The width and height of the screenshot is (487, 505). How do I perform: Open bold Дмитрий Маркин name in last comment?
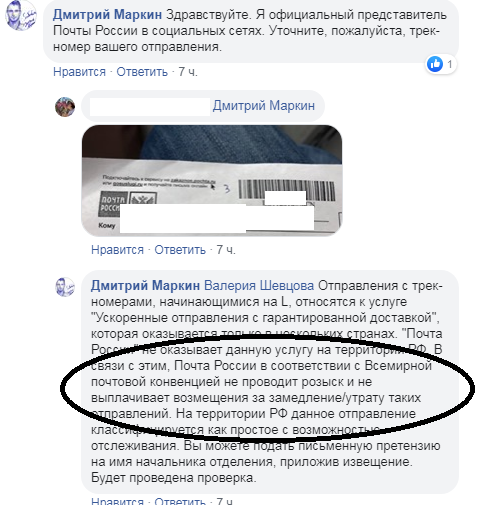pos(145,286)
